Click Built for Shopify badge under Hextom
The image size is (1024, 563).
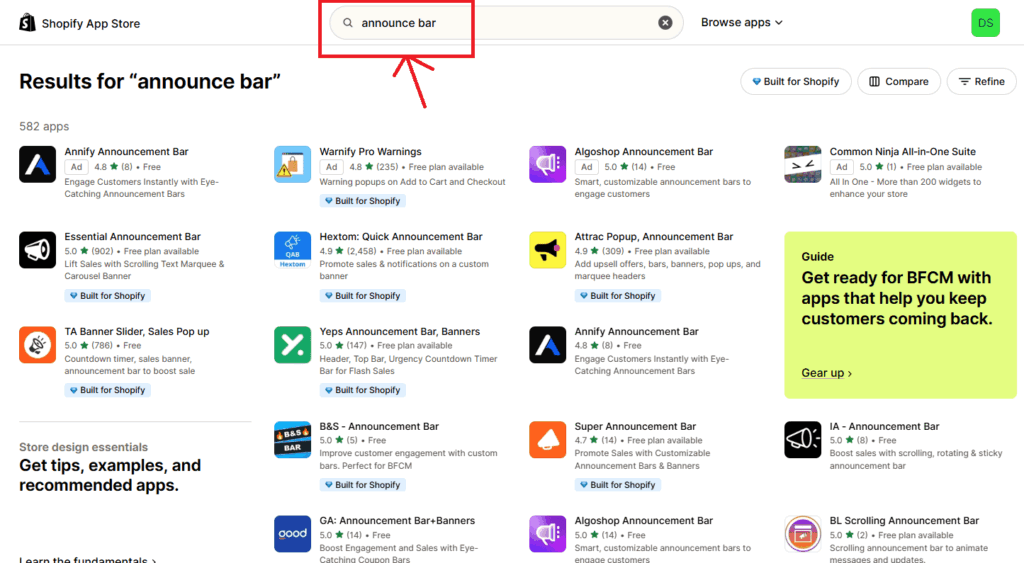click(x=362, y=296)
